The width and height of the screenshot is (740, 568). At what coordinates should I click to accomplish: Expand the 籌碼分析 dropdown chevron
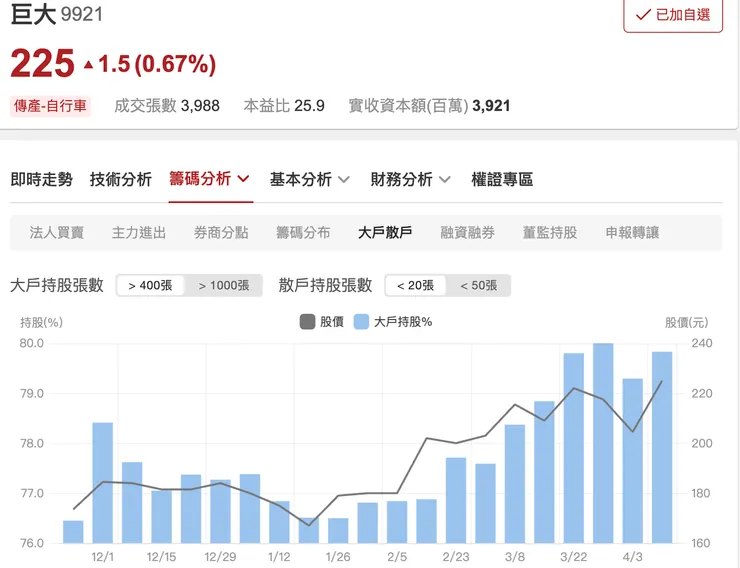pos(243,179)
